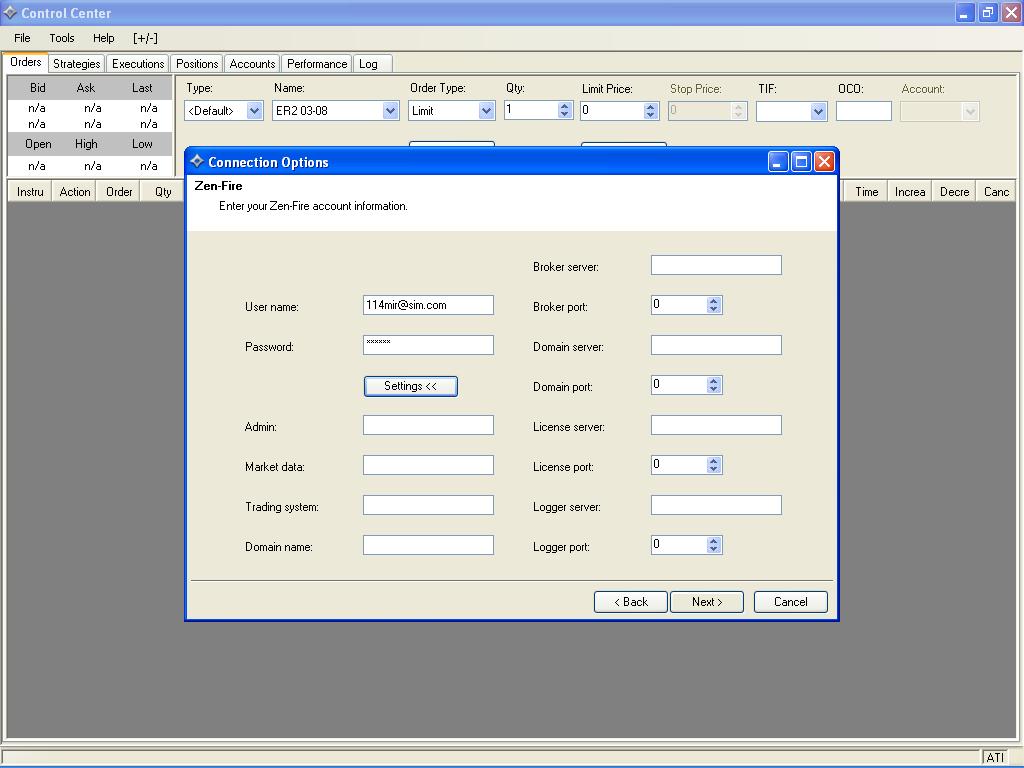
Task: Collapse advanced options with Settings << button
Action: pos(410,386)
